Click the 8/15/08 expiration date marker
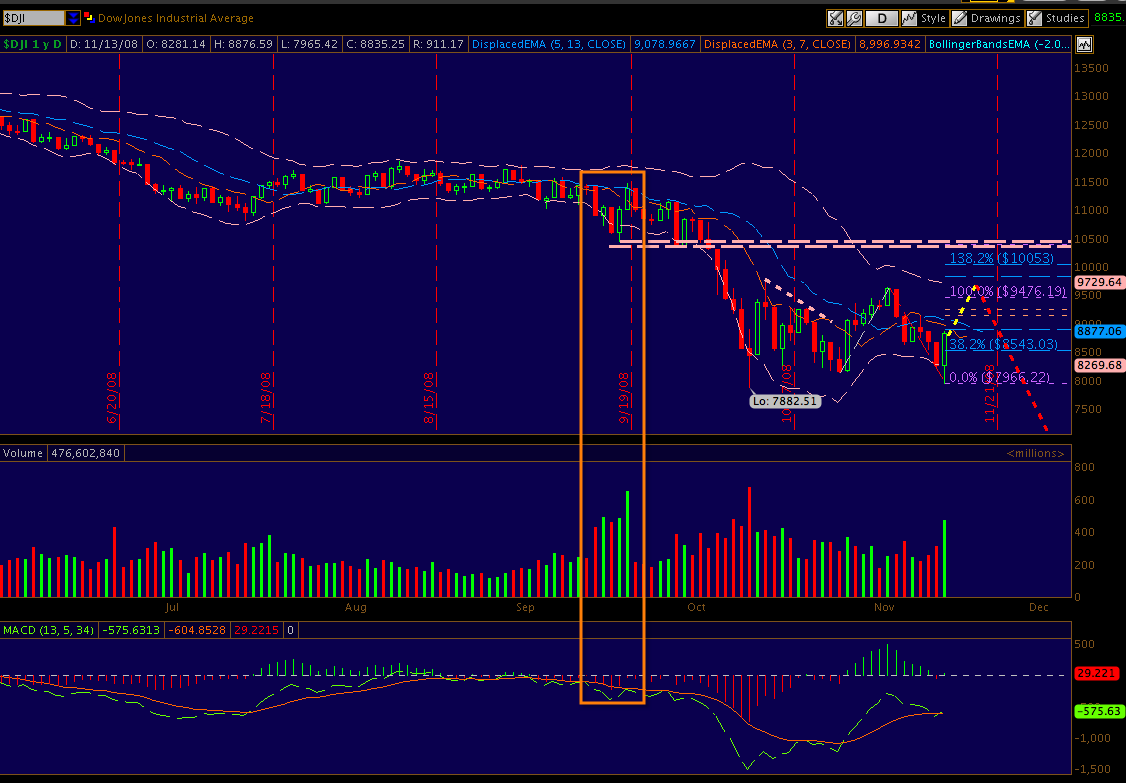Image resolution: width=1126 pixels, height=783 pixels. click(x=429, y=398)
